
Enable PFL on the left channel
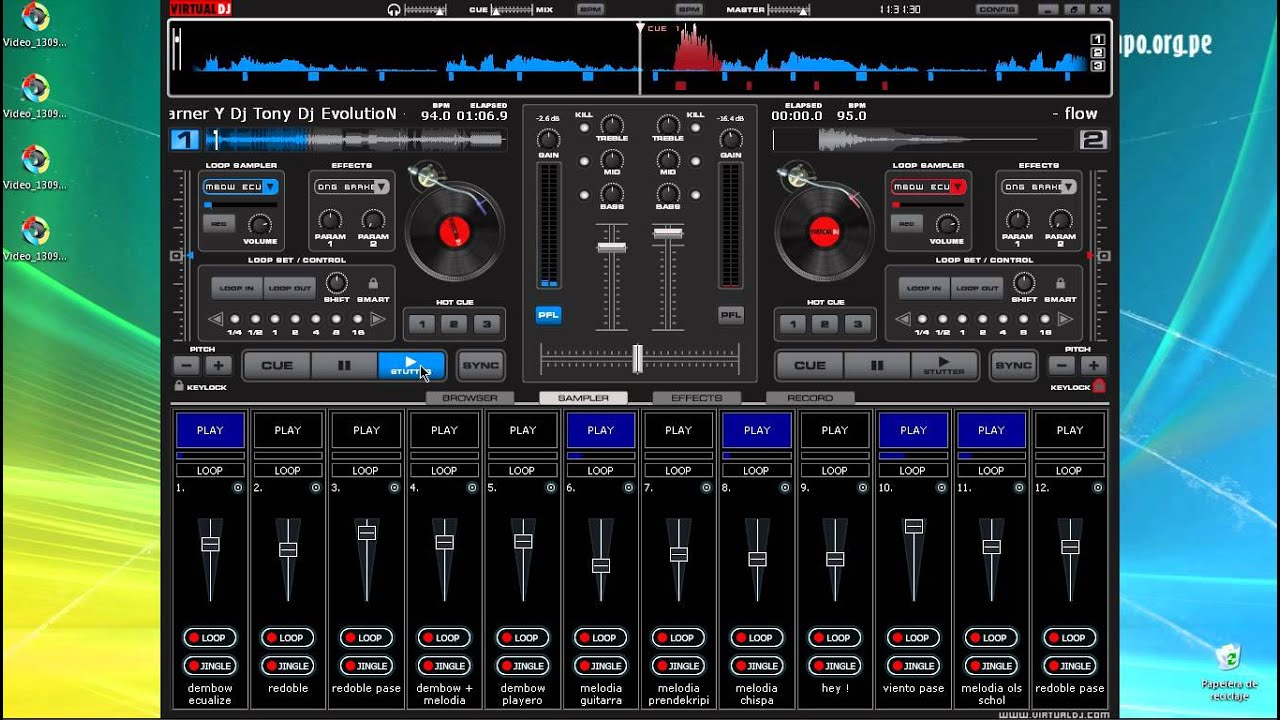click(548, 315)
